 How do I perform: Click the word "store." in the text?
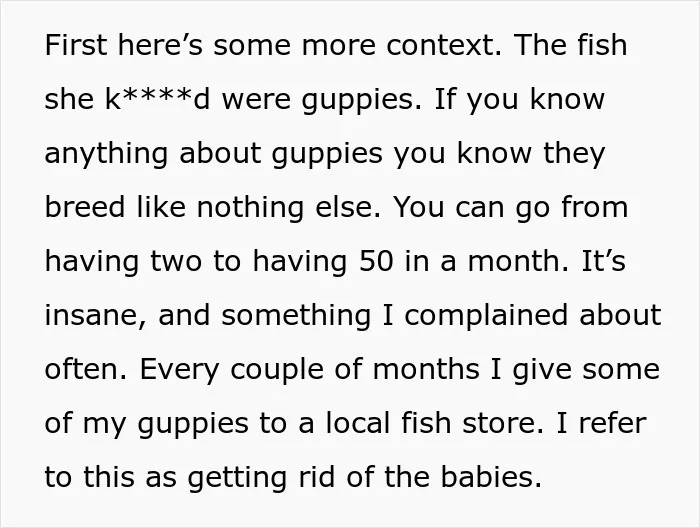(503, 423)
